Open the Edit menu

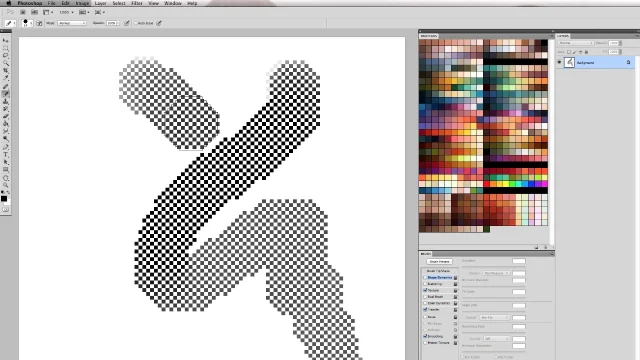[x=65, y=3]
